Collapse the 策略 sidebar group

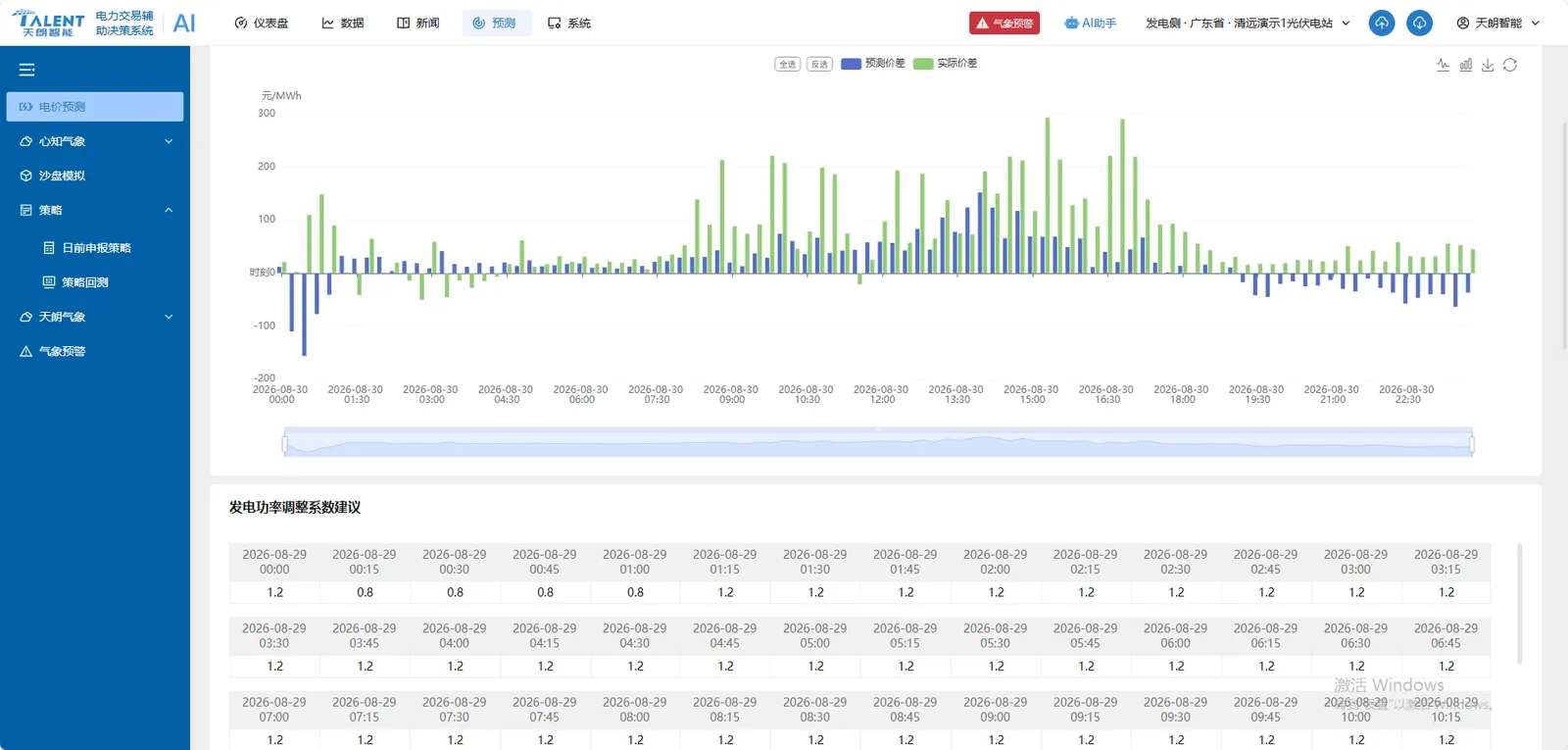[95, 210]
